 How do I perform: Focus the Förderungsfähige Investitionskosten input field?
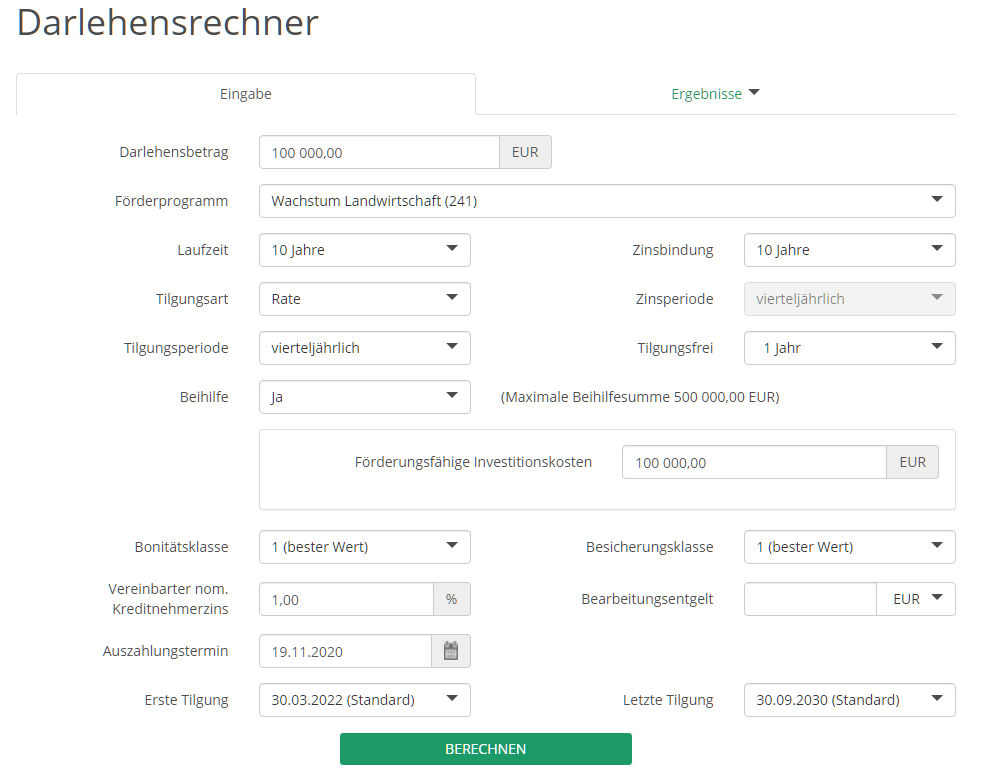[x=754, y=462]
